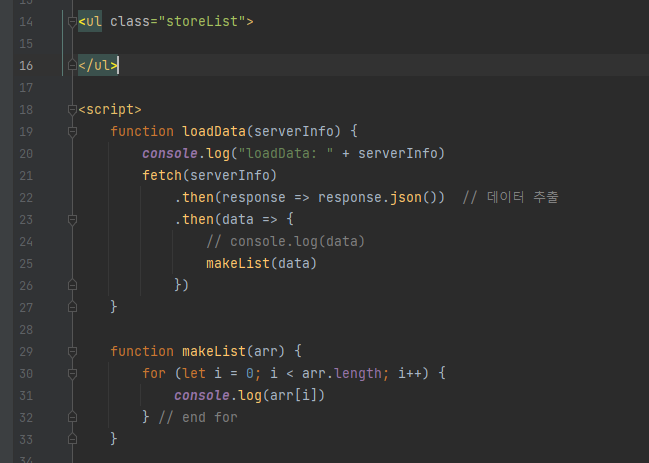Click the fold end marker at line 27
This screenshot has width=649, height=463.
[x=72, y=307]
